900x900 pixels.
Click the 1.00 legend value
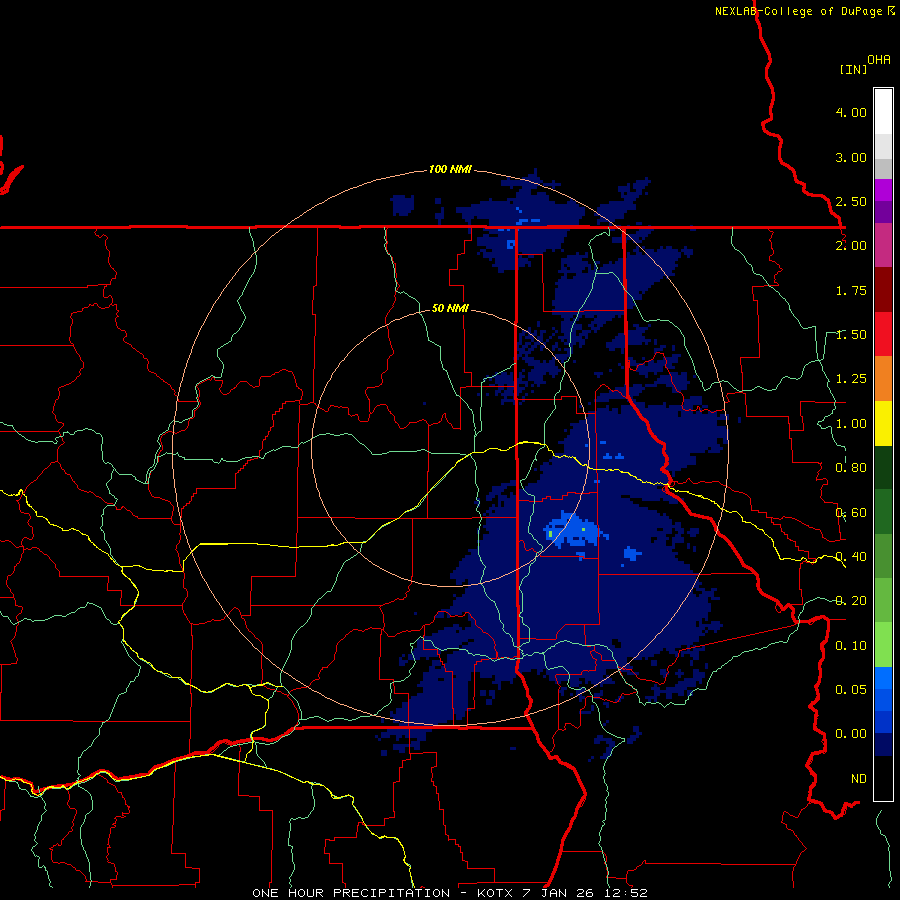851,424
